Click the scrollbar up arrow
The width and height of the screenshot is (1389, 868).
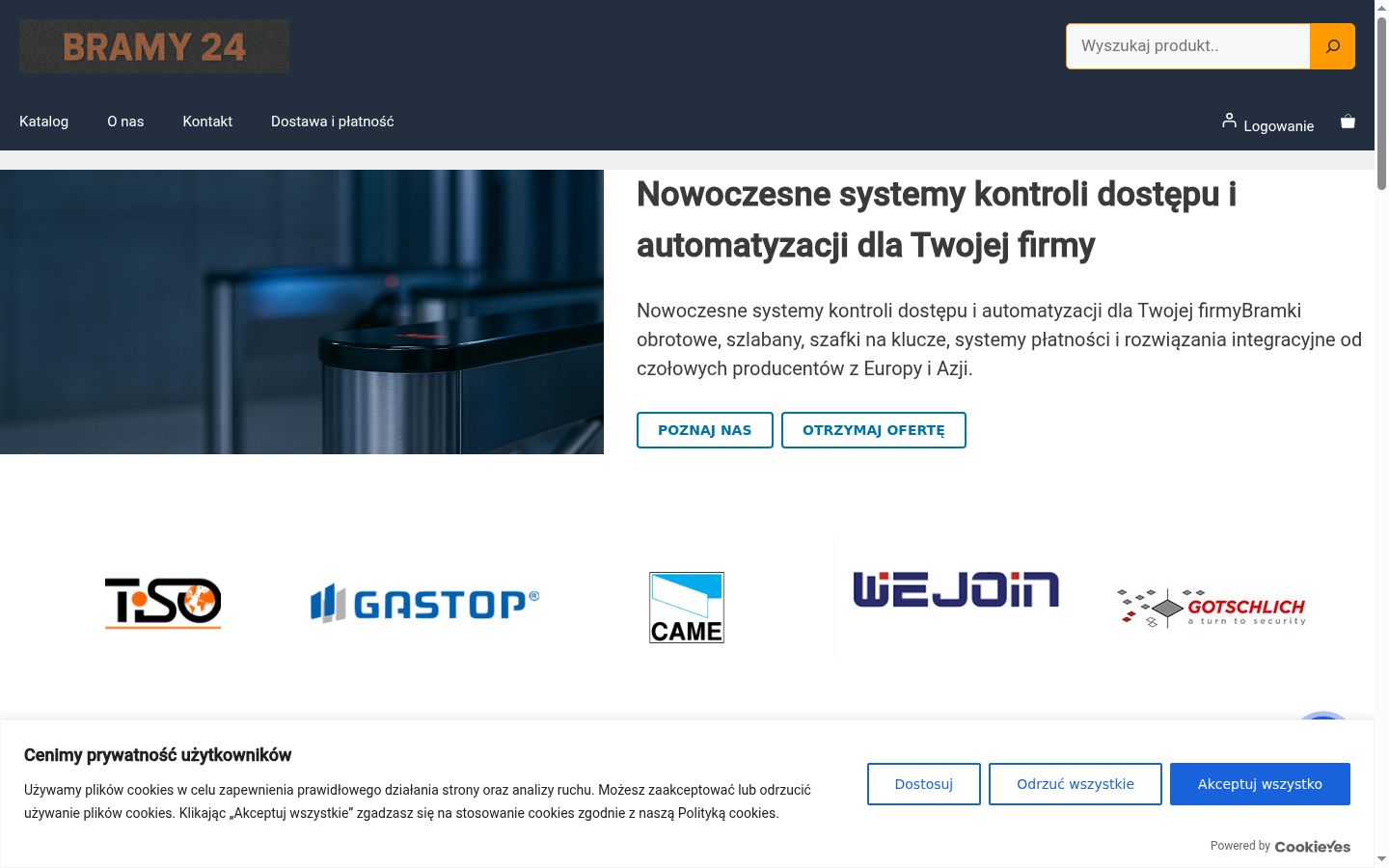point(1381,8)
